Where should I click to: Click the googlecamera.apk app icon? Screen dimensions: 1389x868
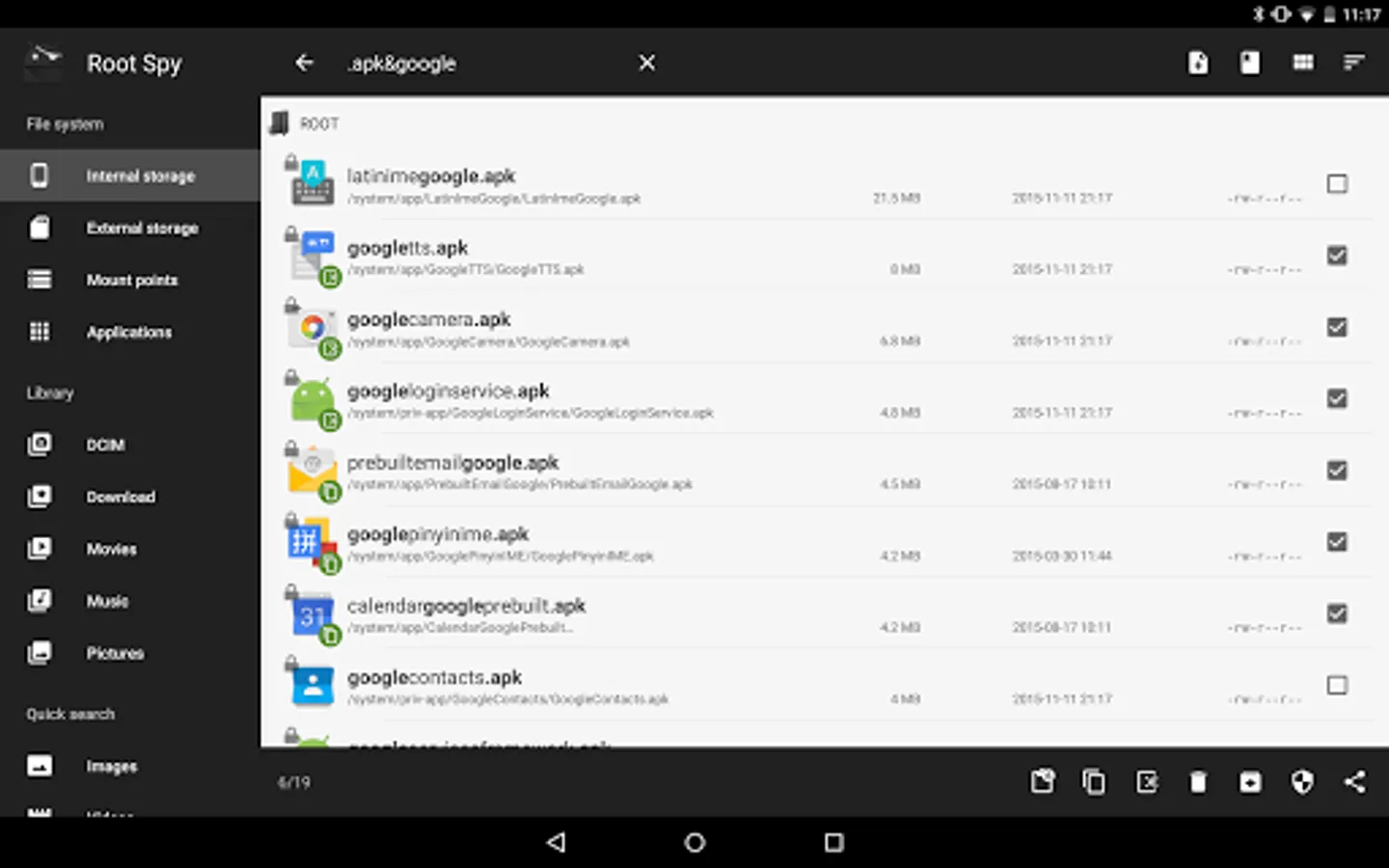click(x=313, y=328)
